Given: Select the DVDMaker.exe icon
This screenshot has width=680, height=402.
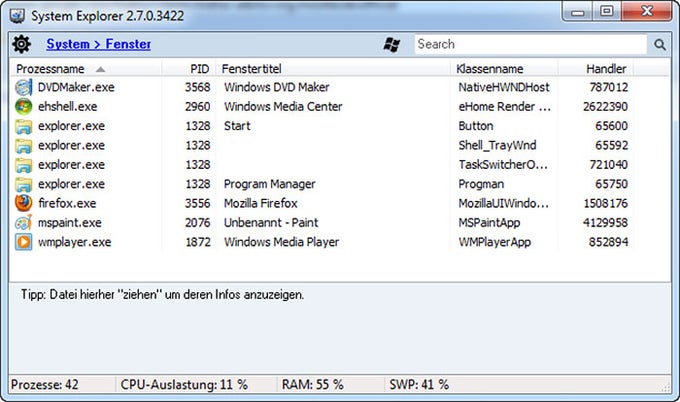Looking at the screenshot, I should (x=23, y=87).
